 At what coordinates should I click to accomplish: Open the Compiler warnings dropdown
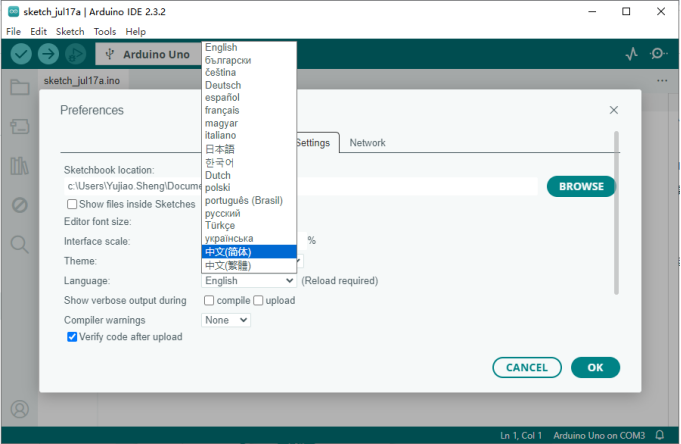point(226,320)
